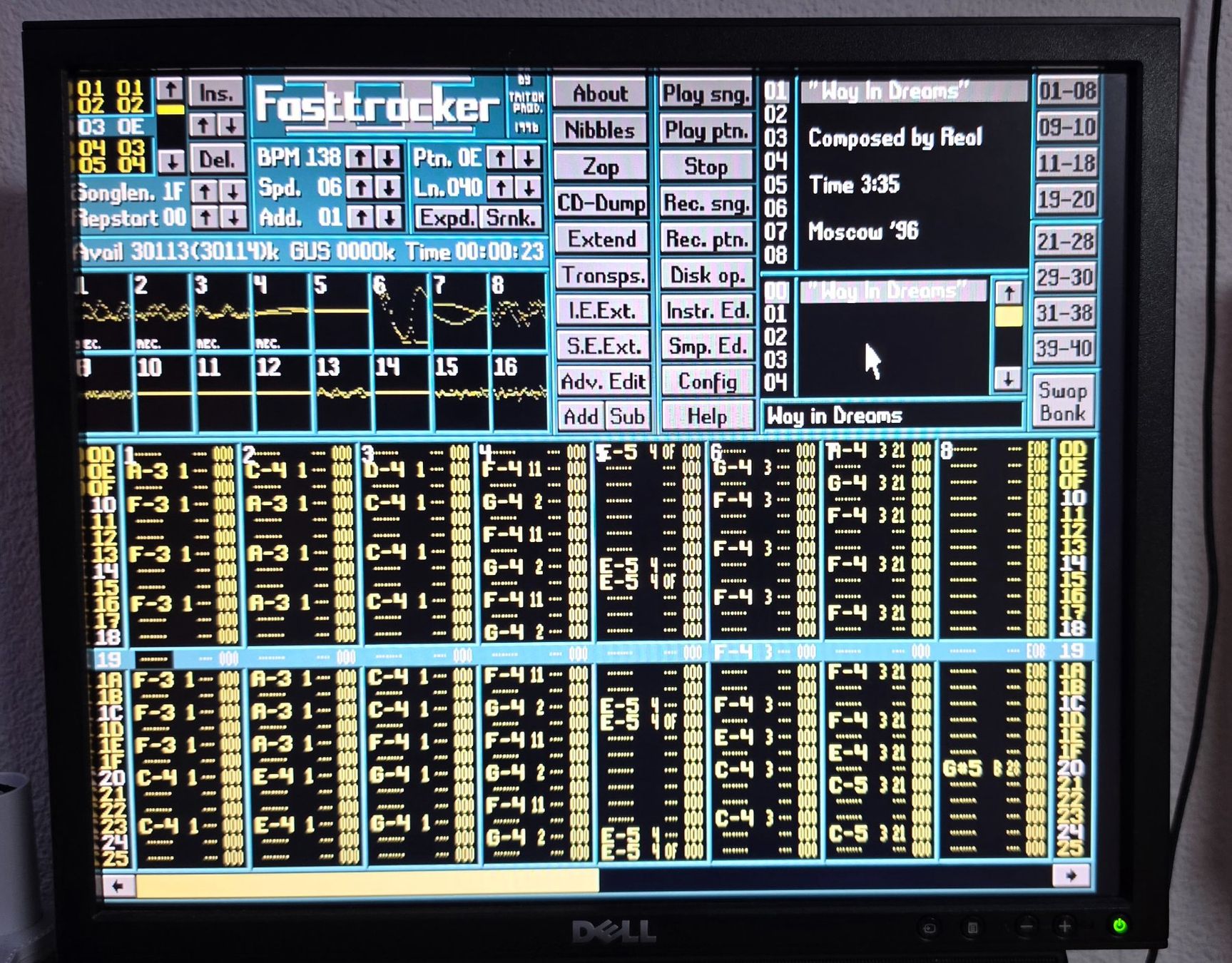Viewport: 1232px width, 963px height.
Task: Select instrument bank 29-30
Action: 1064,277
